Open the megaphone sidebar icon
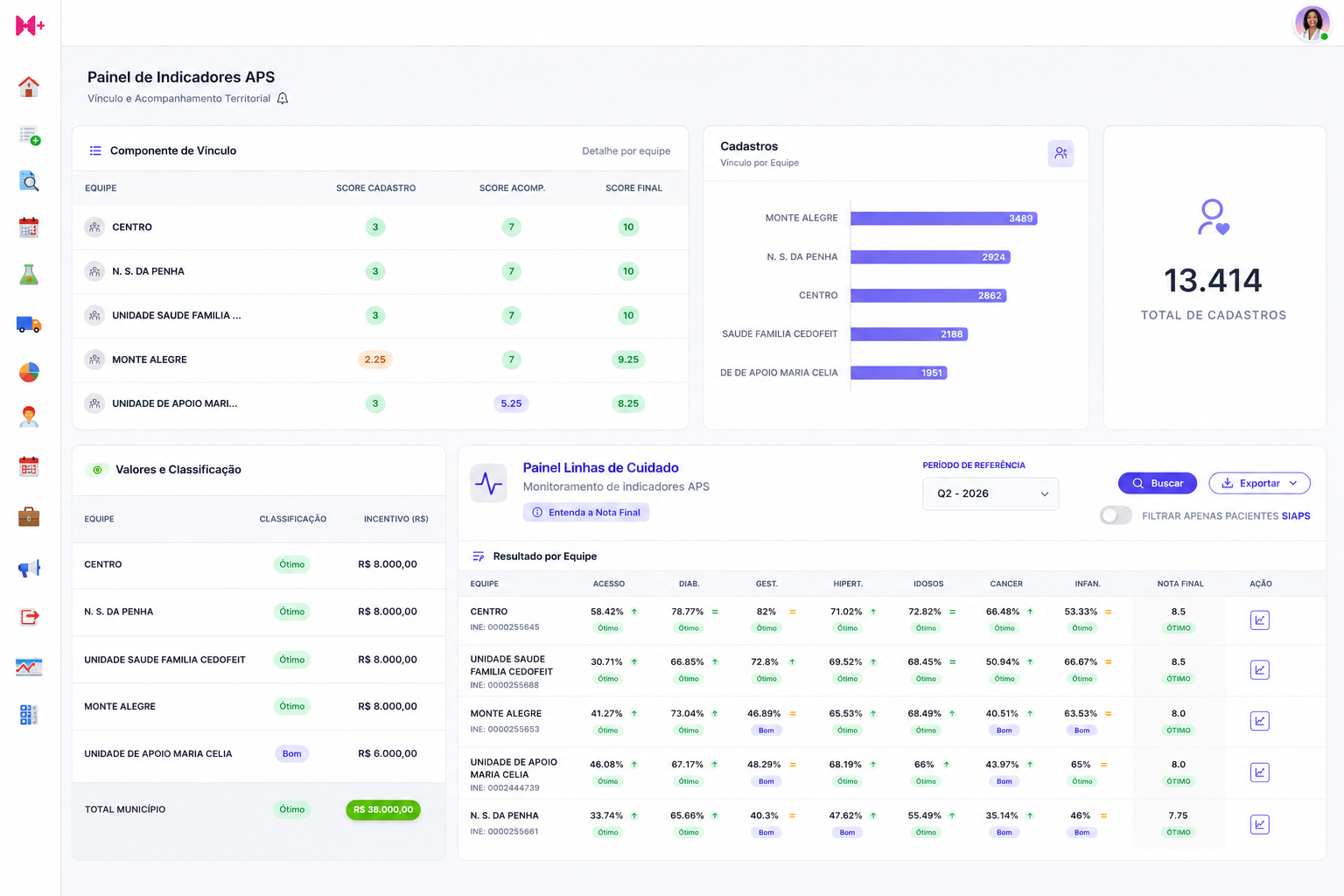This screenshot has height=896, width=1344. click(x=29, y=569)
